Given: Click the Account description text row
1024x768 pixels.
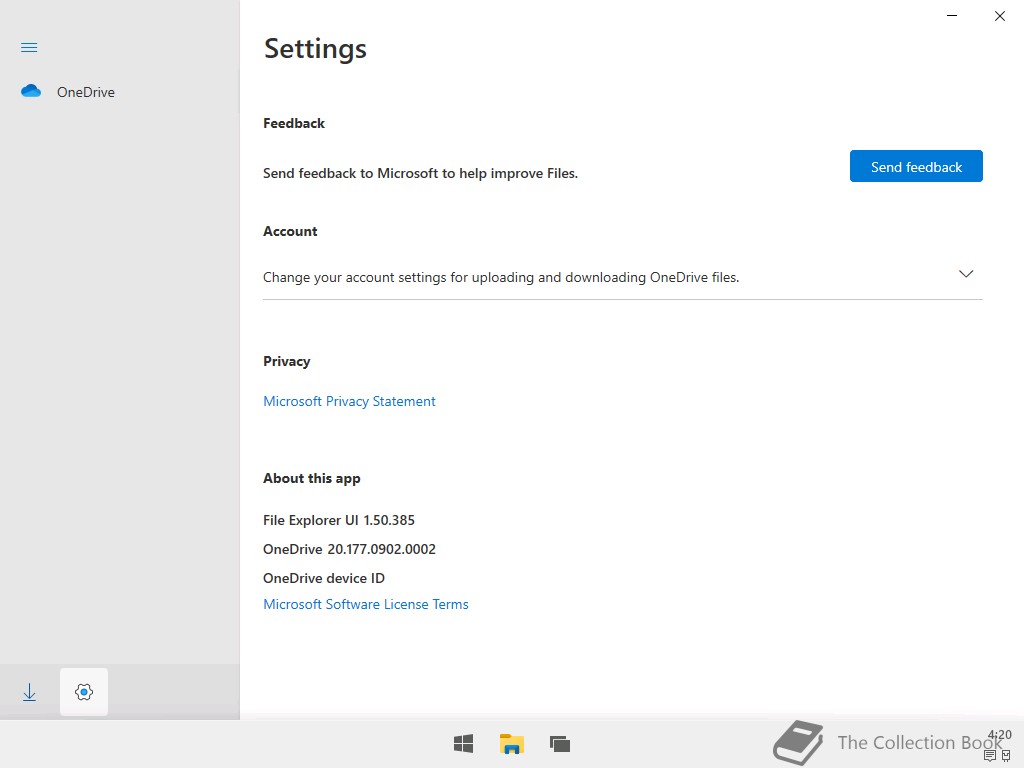Looking at the screenshot, I should pos(622,278).
